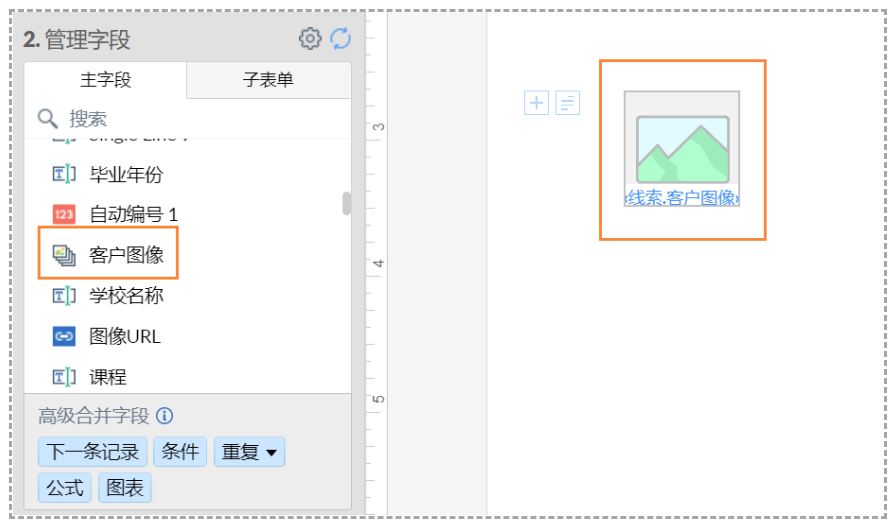Viewport: 893px width, 525px height.
Task: Switch to the 子表单 tab
Action: [268, 80]
